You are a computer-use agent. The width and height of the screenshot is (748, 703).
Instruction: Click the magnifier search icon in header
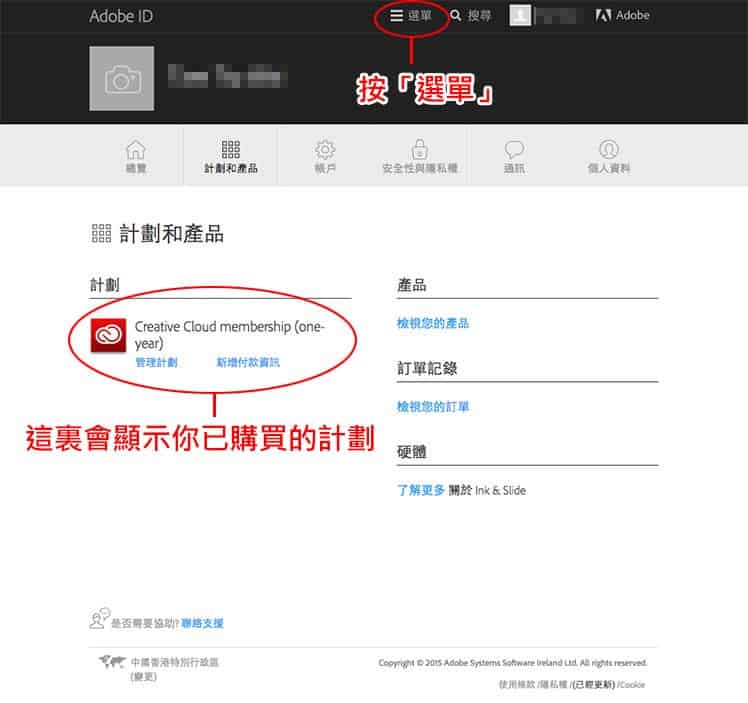coord(456,16)
